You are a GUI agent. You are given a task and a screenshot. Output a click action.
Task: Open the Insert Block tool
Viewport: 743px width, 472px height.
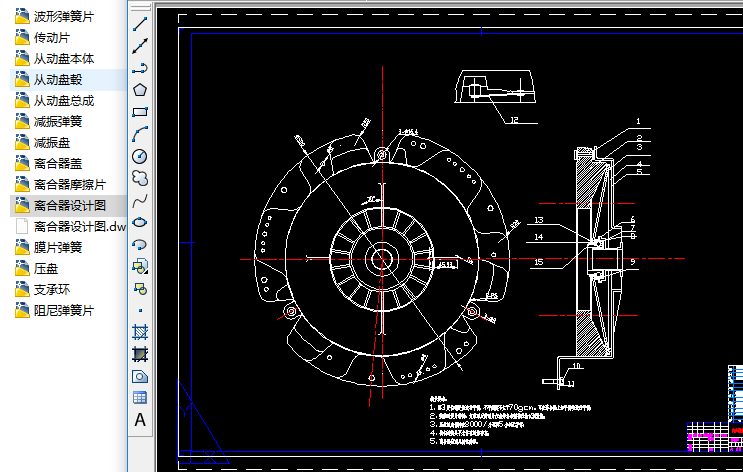140,266
